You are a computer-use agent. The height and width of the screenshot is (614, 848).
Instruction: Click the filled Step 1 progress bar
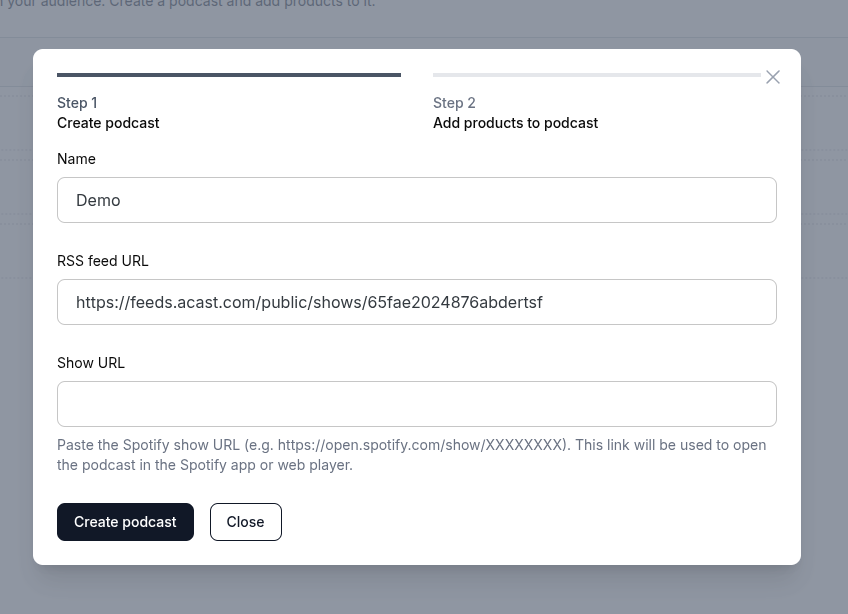click(228, 75)
